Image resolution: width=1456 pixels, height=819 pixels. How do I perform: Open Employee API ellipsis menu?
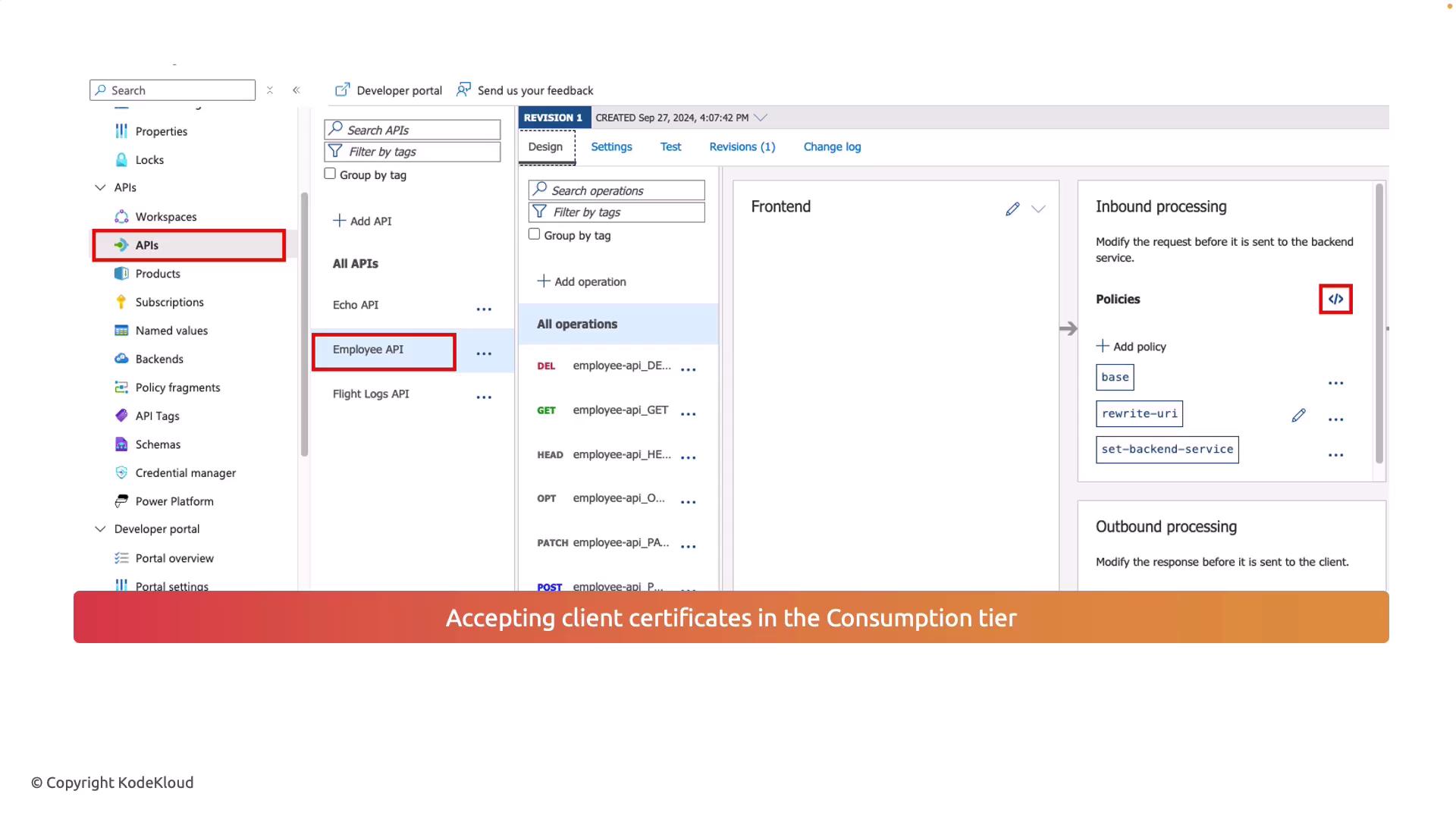coord(484,353)
